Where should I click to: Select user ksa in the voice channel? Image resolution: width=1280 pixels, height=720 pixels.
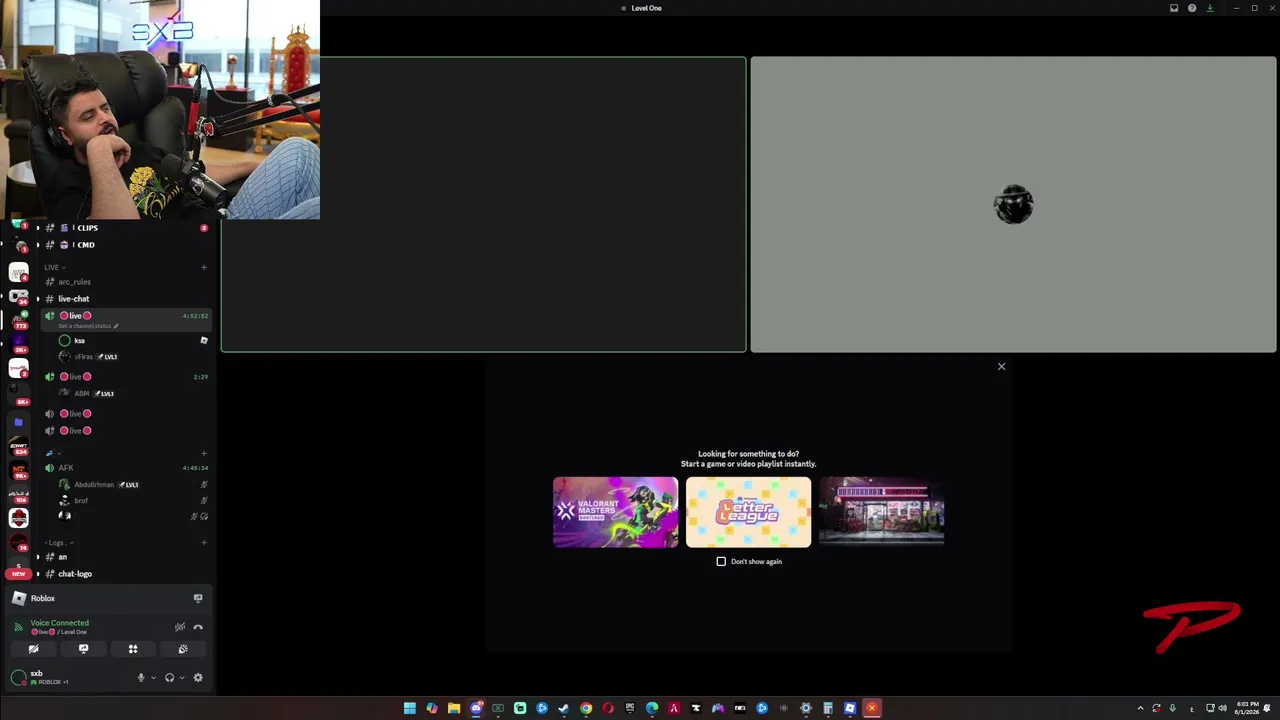click(x=132, y=341)
